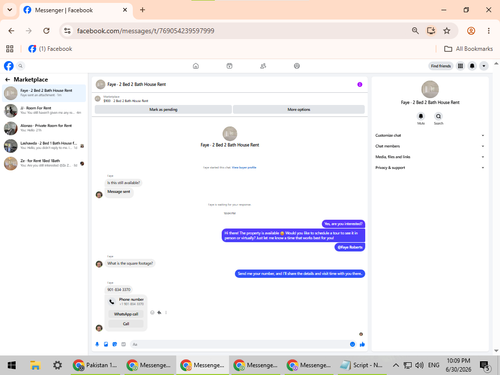Click the address bar URL
Viewport: 500px width, 375px height.
tap(145, 31)
